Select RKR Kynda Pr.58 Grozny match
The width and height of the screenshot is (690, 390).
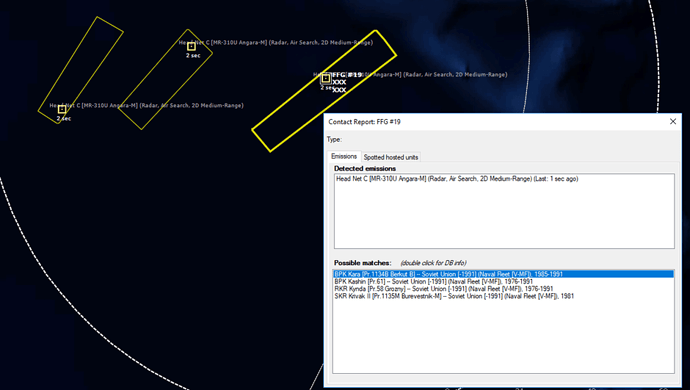point(503,289)
